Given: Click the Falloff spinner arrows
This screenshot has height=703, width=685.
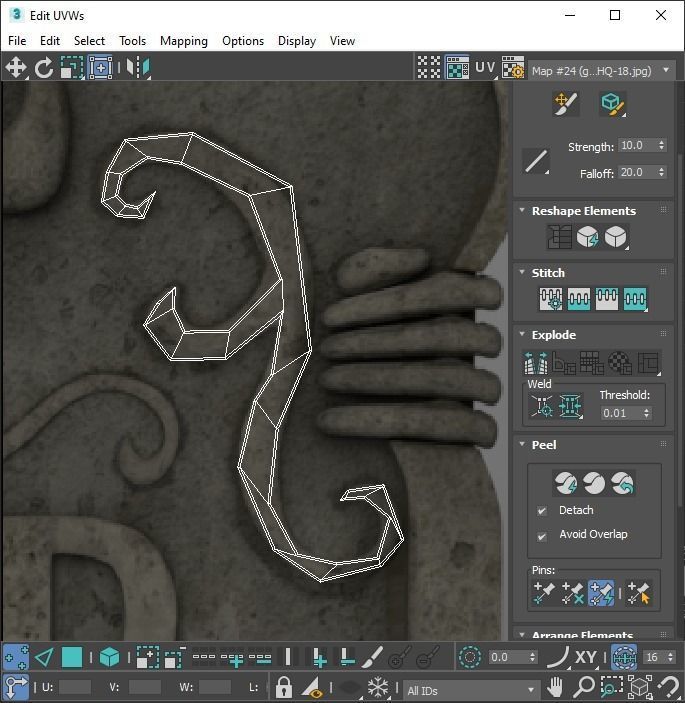Looking at the screenshot, I should [662, 172].
